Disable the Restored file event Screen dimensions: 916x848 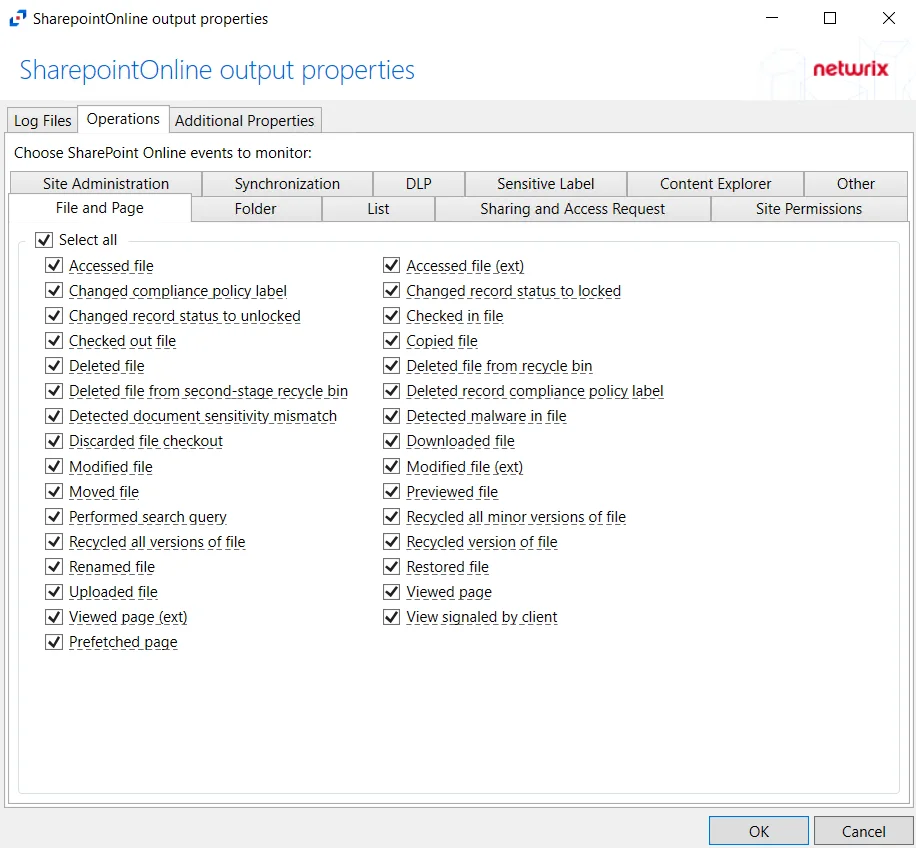tap(391, 567)
